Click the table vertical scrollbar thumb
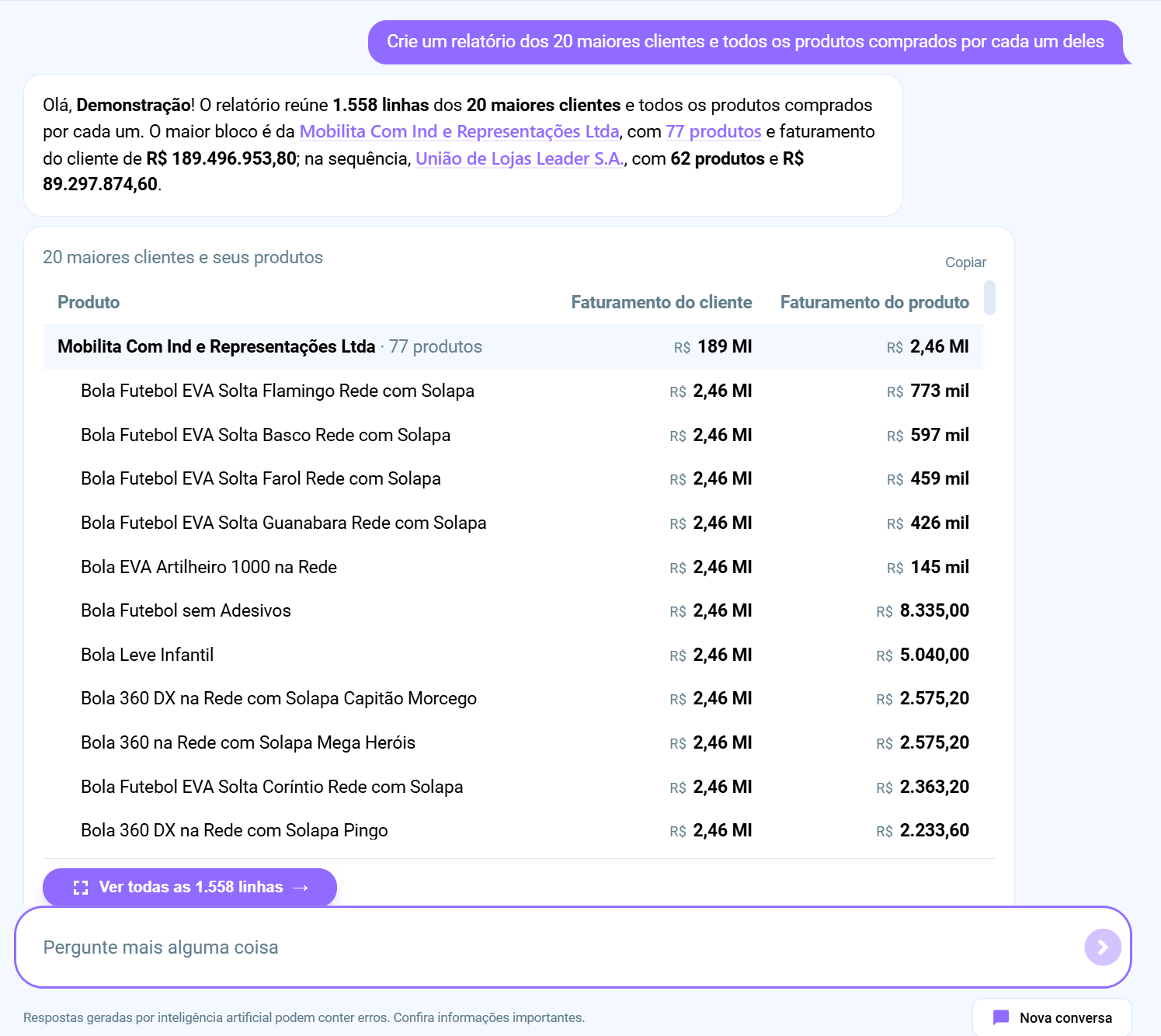This screenshot has width=1161, height=1036. pyautogui.click(x=989, y=297)
